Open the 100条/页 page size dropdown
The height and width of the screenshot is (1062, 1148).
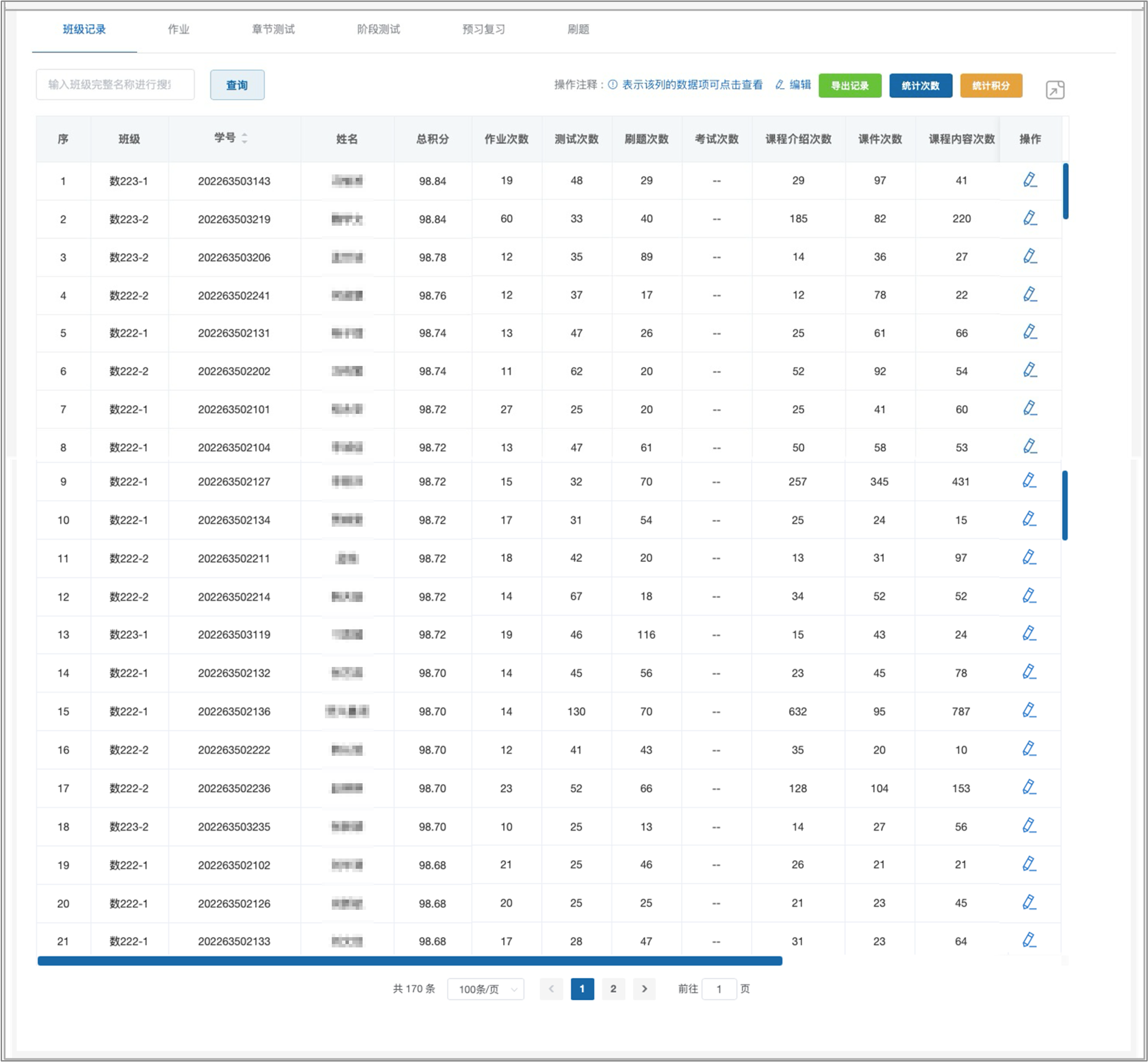click(x=486, y=989)
